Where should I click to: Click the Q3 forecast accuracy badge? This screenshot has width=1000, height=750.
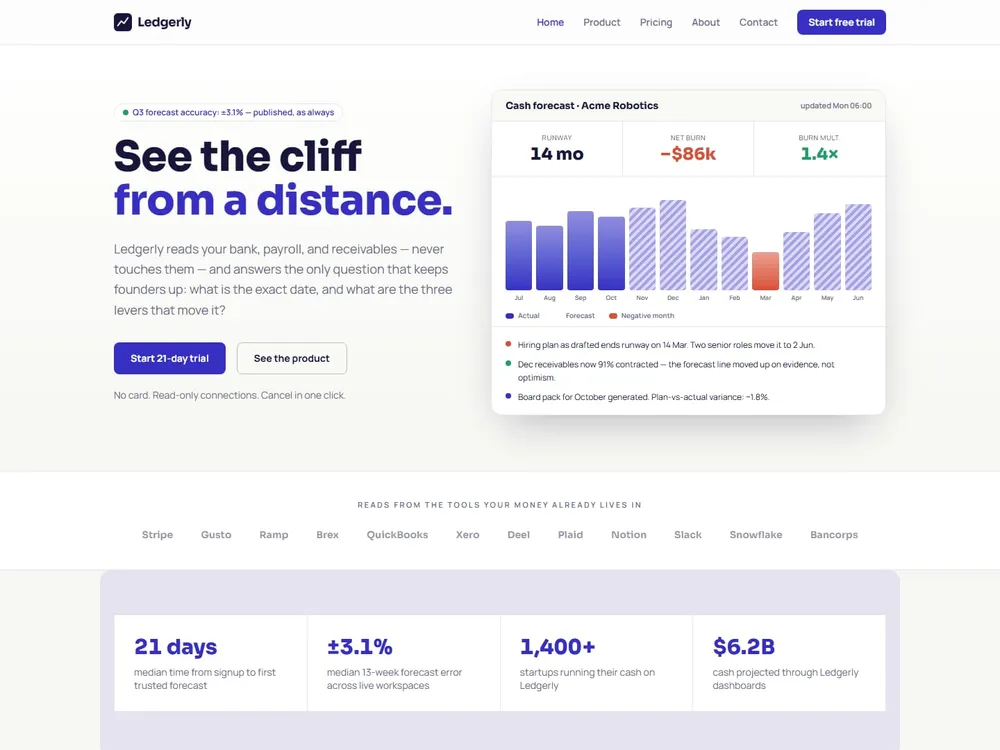coord(228,112)
